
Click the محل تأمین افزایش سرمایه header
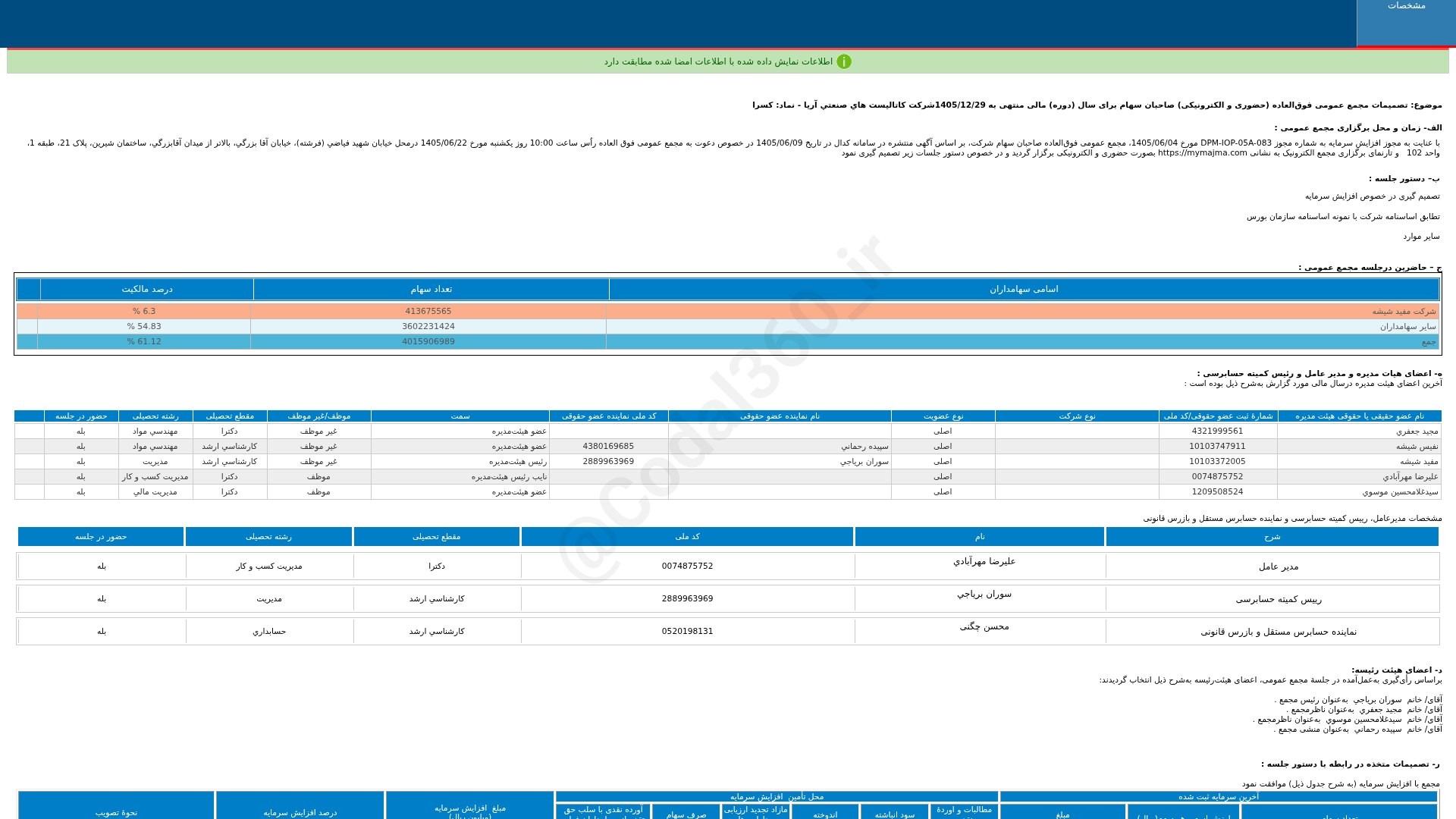777,797
